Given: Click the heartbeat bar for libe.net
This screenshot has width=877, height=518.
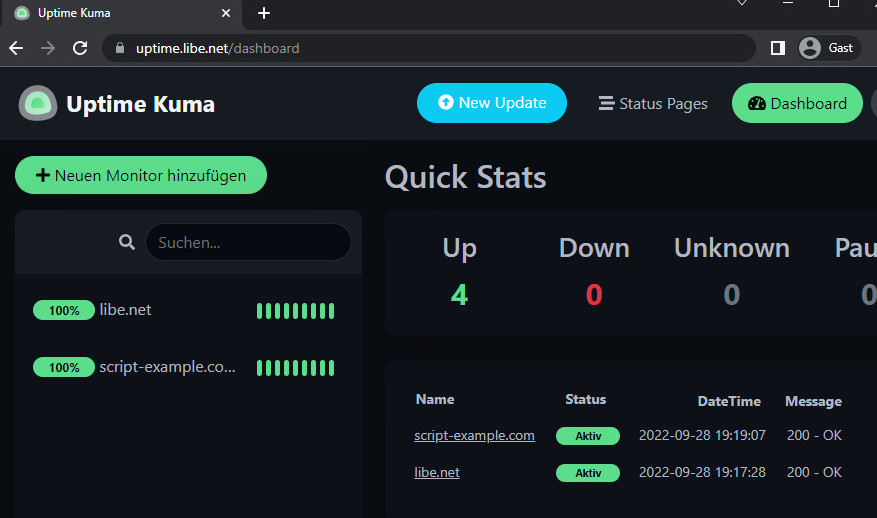Looking at the screenshot, I should point(295,311).
